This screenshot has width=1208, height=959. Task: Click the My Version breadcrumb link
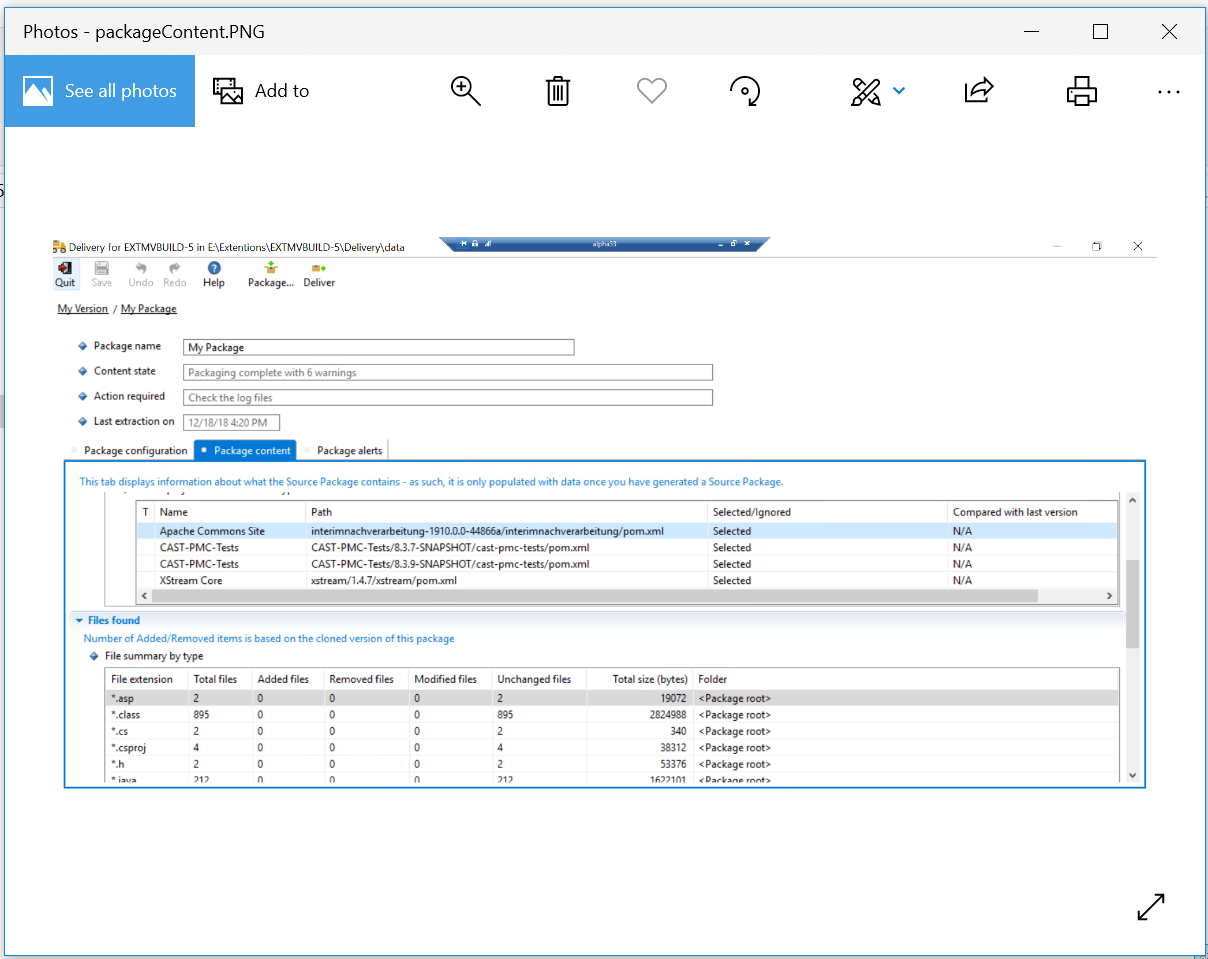tap(82, 309)
